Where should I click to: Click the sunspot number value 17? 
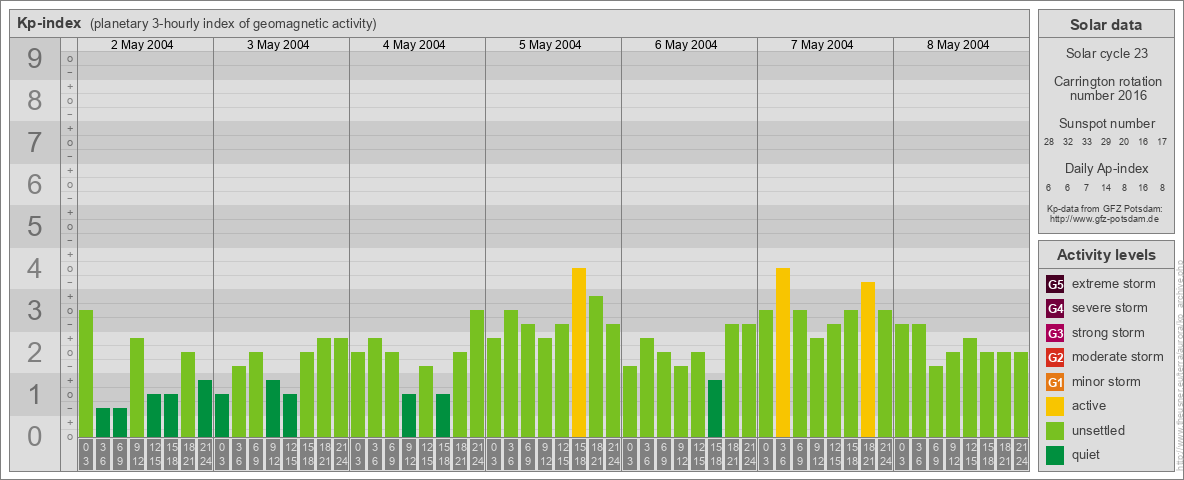pos(1163,142)
